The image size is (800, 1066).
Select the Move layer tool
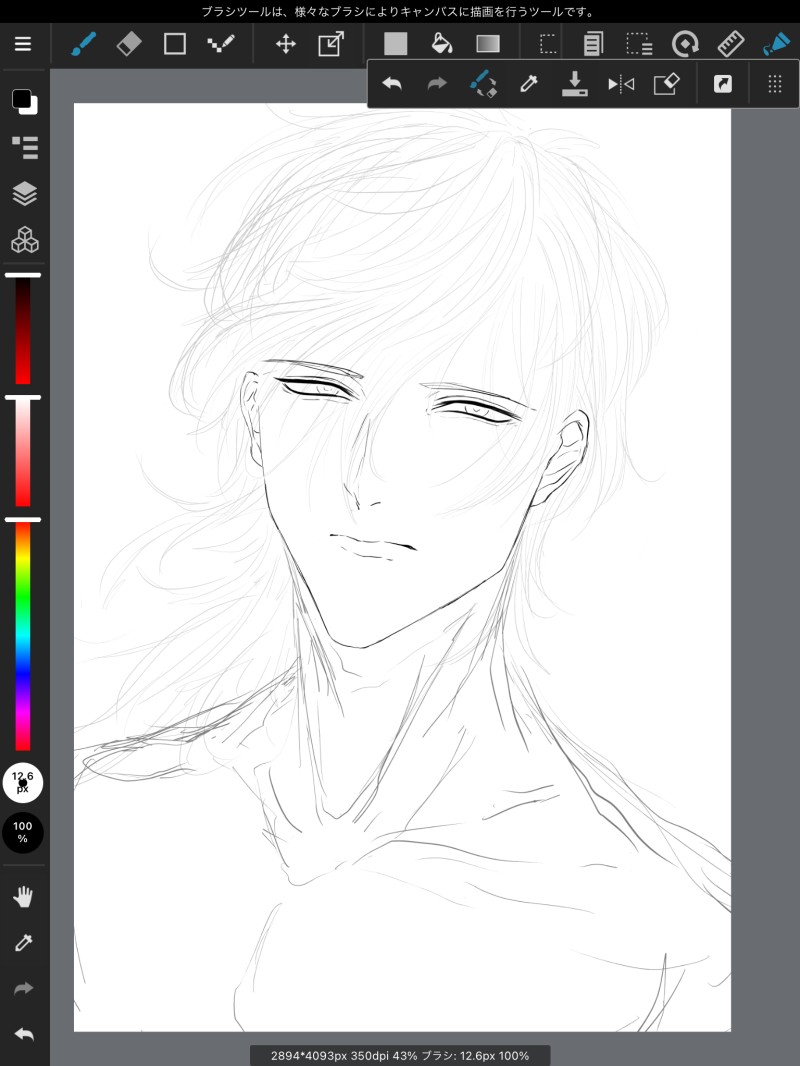[x=285, y=45]
